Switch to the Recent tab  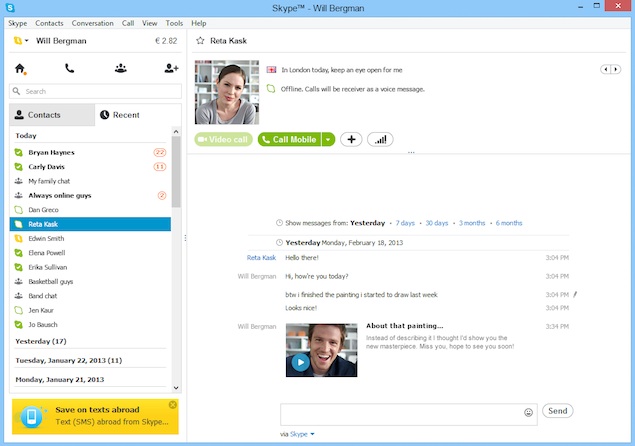point(118,115)
